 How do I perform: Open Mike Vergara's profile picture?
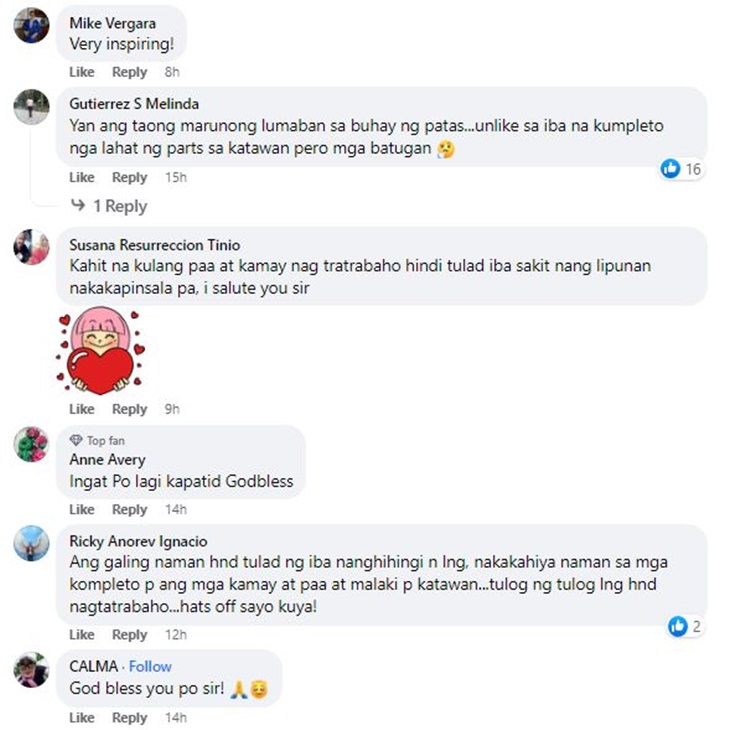coord(31,25)
